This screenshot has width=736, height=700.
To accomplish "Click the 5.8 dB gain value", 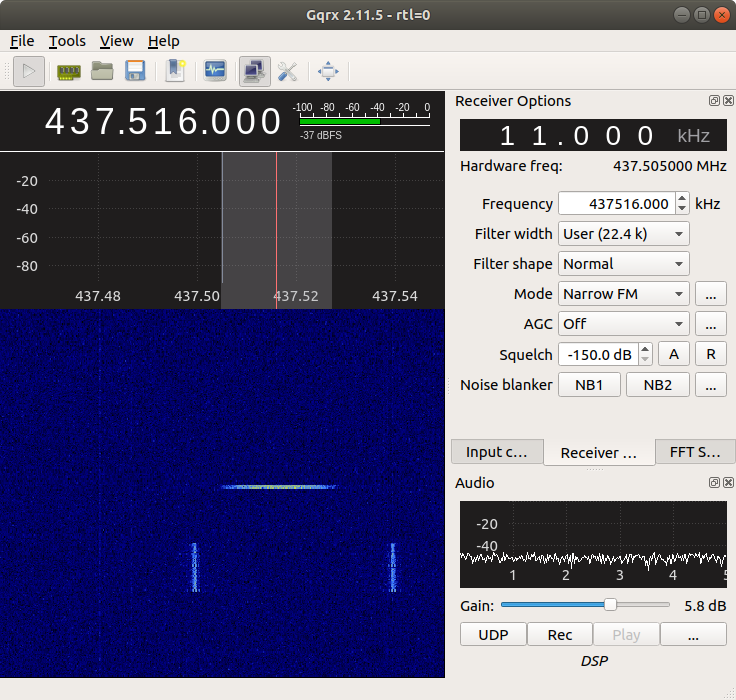I will (705, 606).
